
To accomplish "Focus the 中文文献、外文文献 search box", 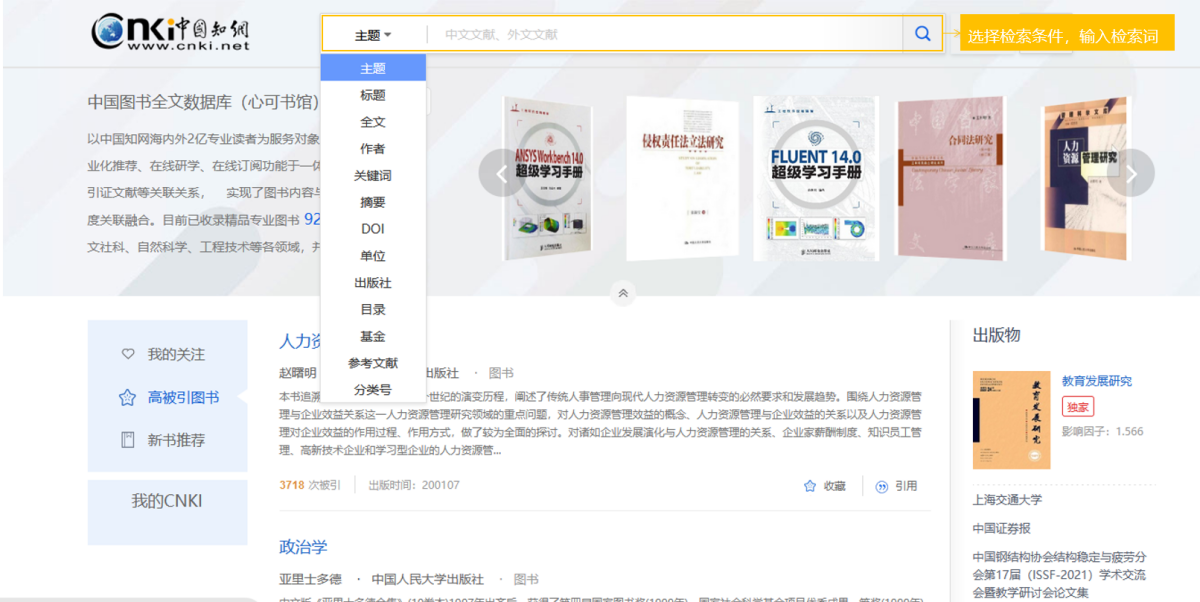I will [x=665, y=35].
